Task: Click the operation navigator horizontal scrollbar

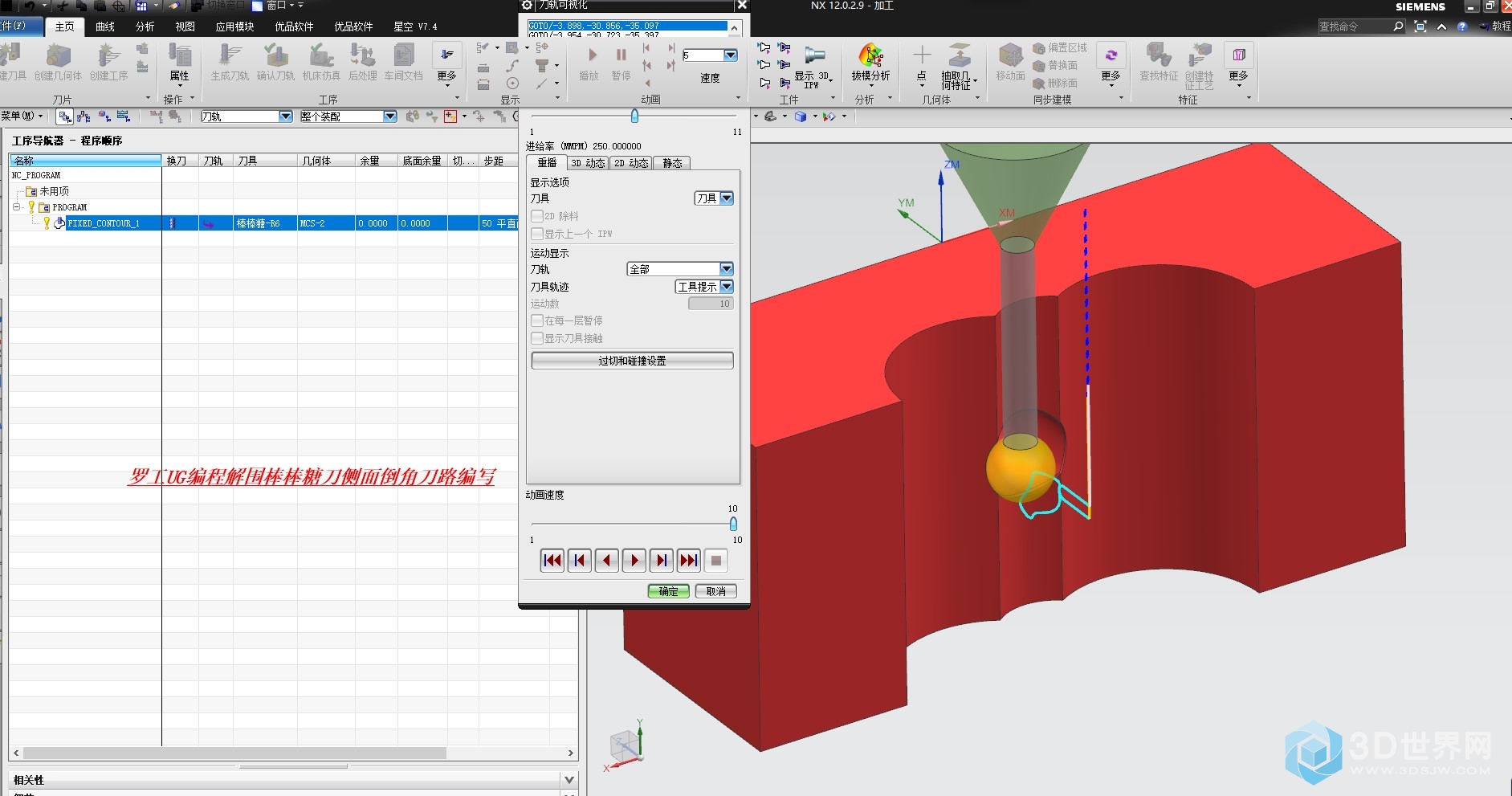Action: click(x=234, y=753)
